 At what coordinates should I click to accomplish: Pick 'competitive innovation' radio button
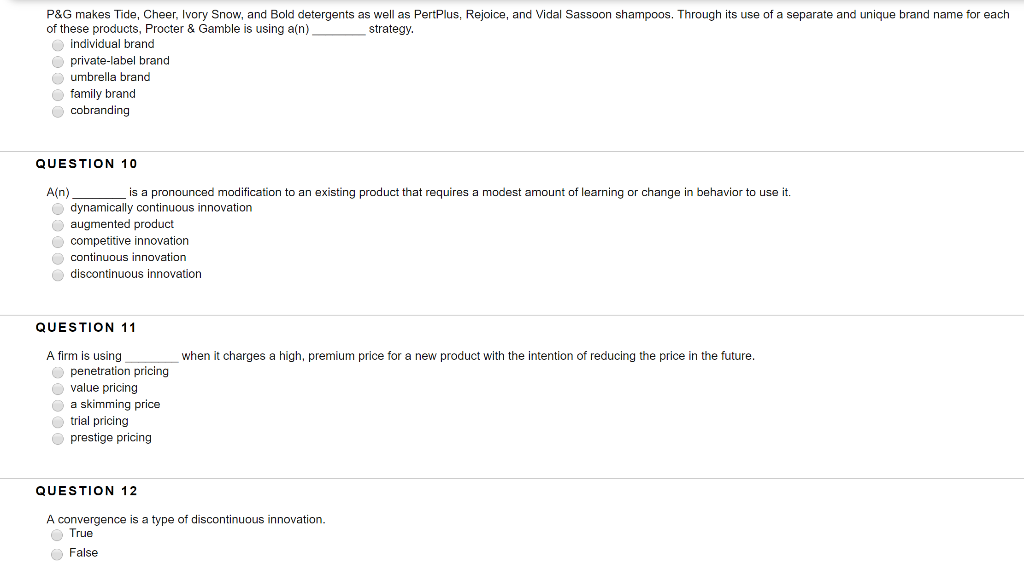58,242
